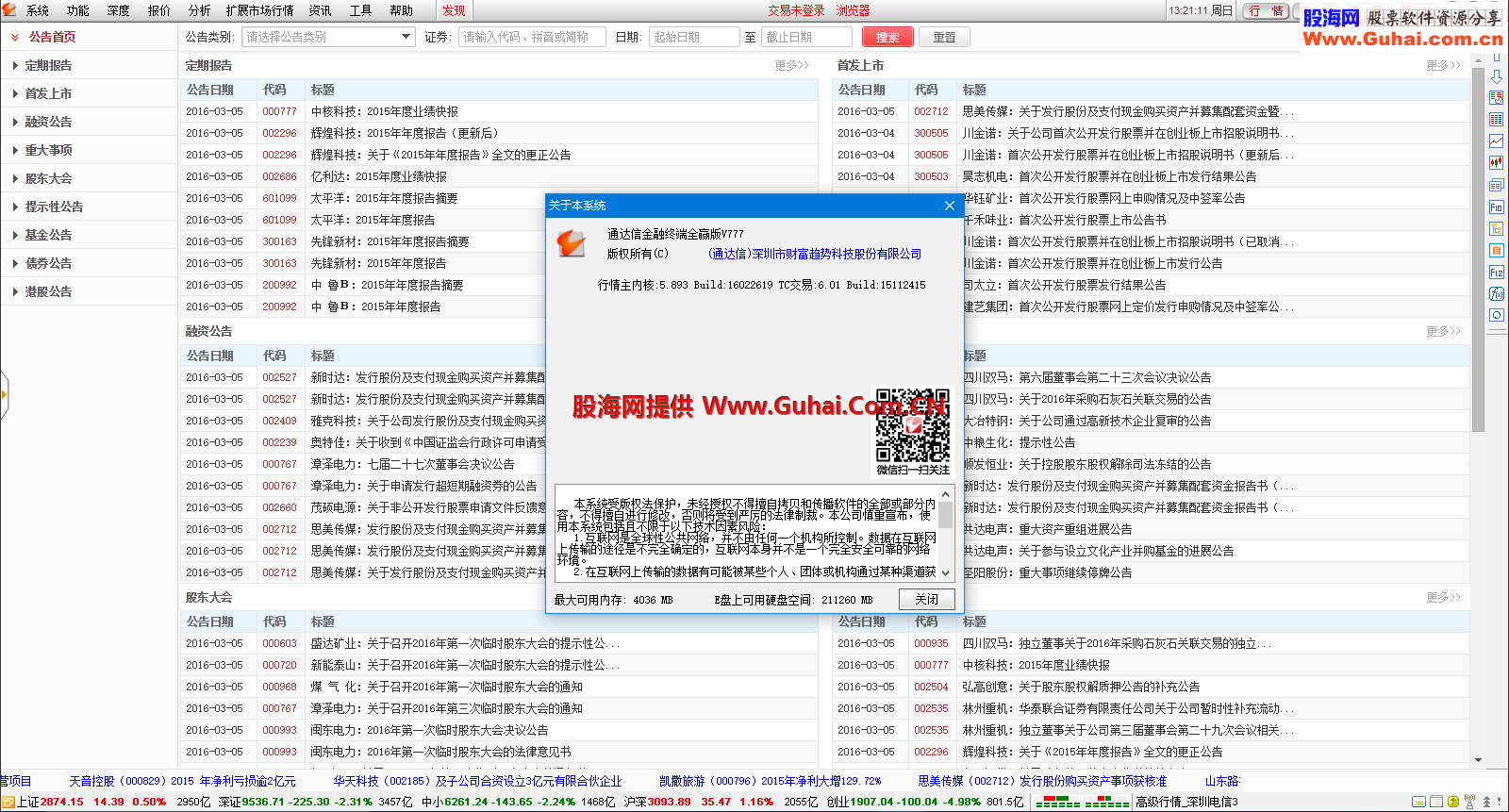This screenshot has height=812, width=1509.
Task: Click the orange 自 self-selected stocks icon
Action: click(x=1497, y=250)
